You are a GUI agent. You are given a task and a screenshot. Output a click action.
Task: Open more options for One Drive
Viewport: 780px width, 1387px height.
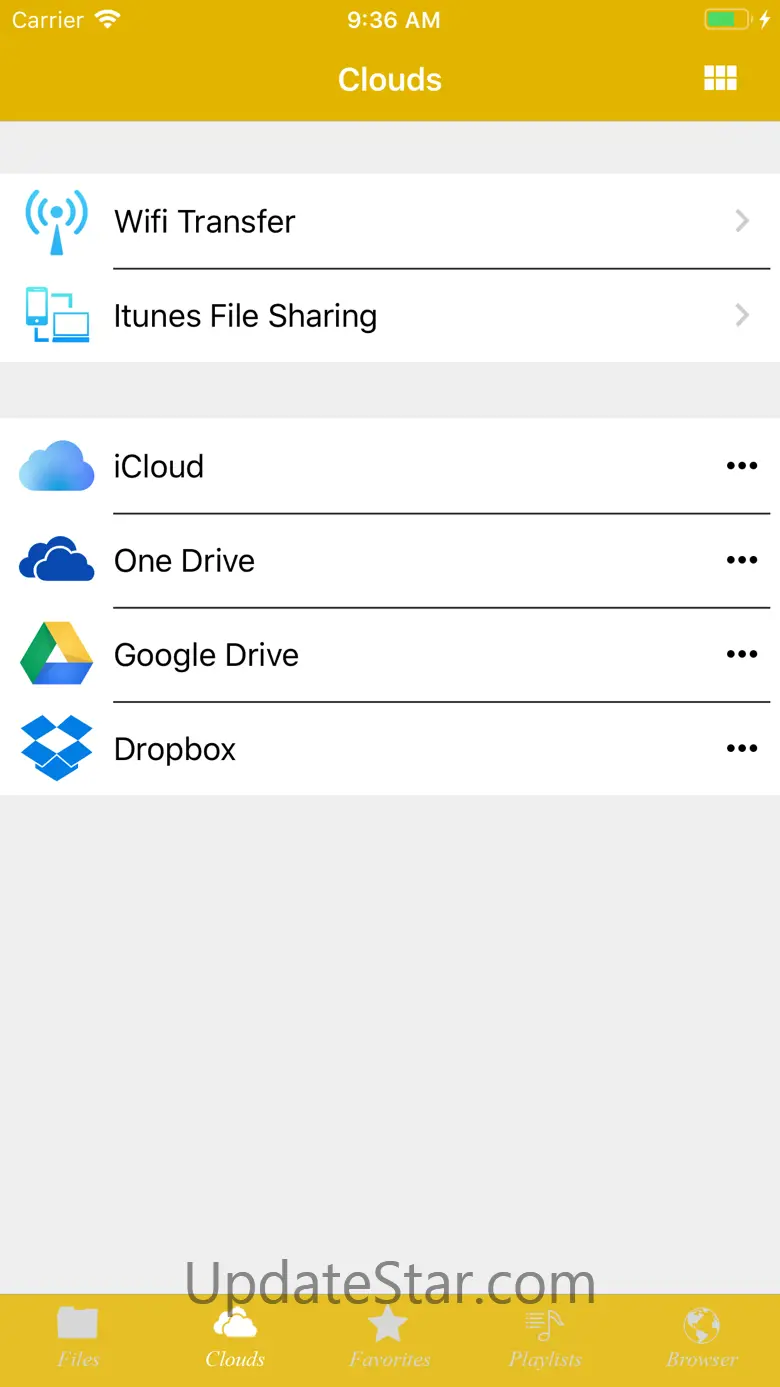tap(742, 560)
